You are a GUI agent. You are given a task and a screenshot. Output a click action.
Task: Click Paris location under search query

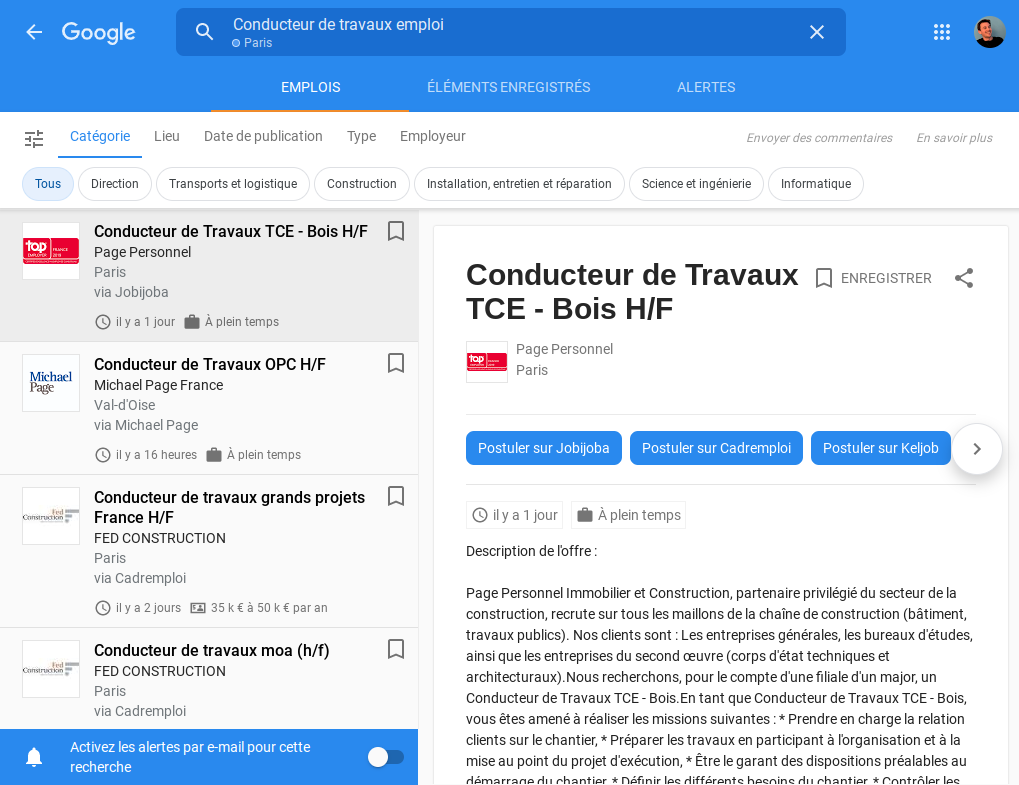[252, 43]
